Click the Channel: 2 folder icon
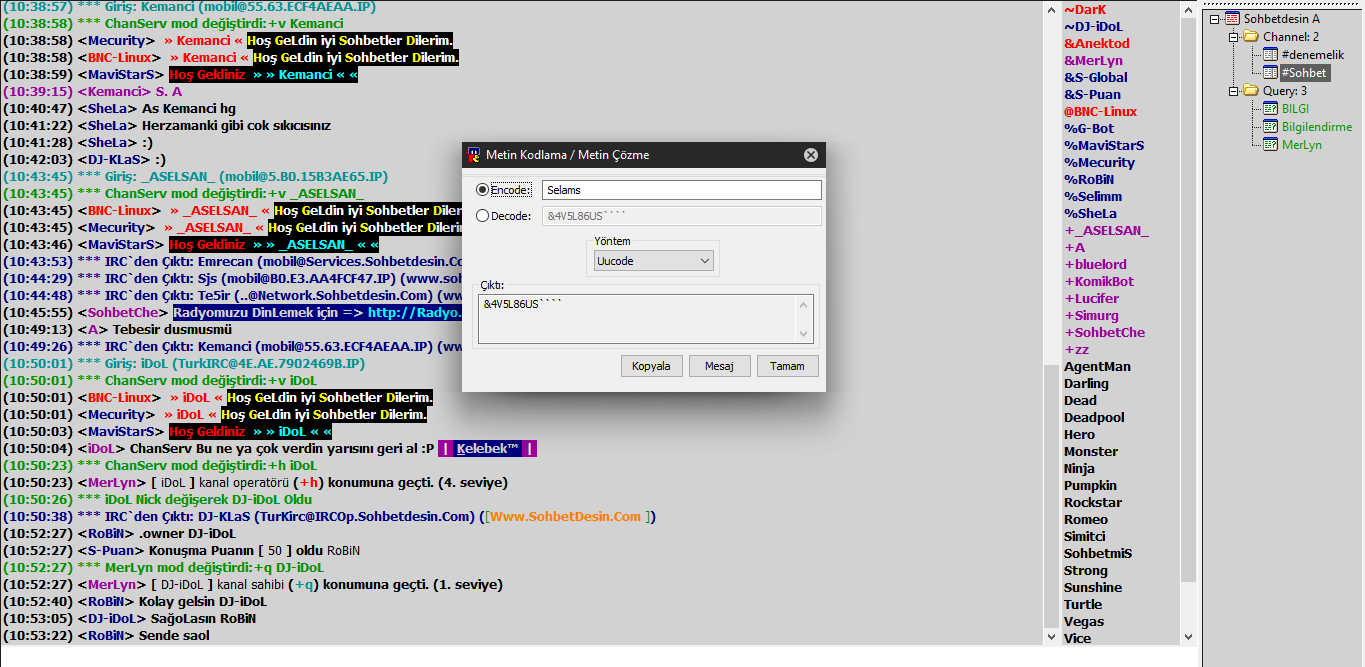 pyautogui.click(x=1251, y=37)
